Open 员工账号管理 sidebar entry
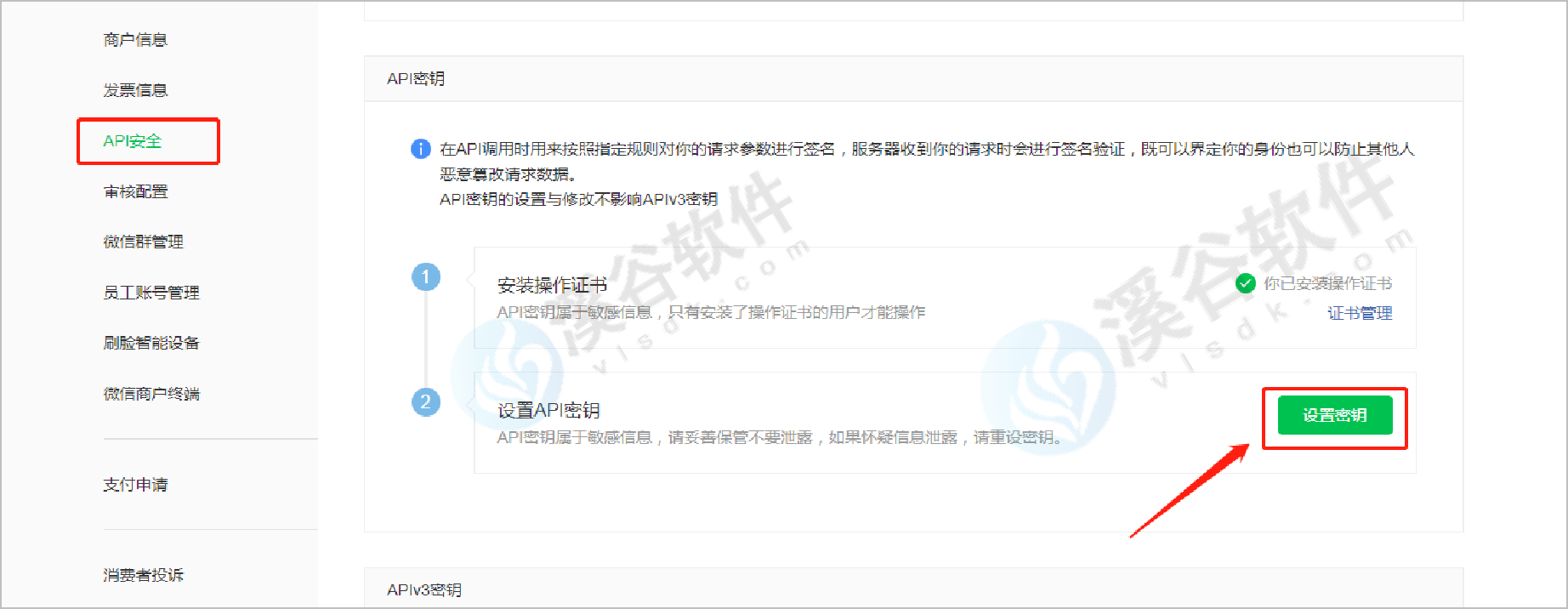The image size is (1568, 609). [x=151, y=293]
